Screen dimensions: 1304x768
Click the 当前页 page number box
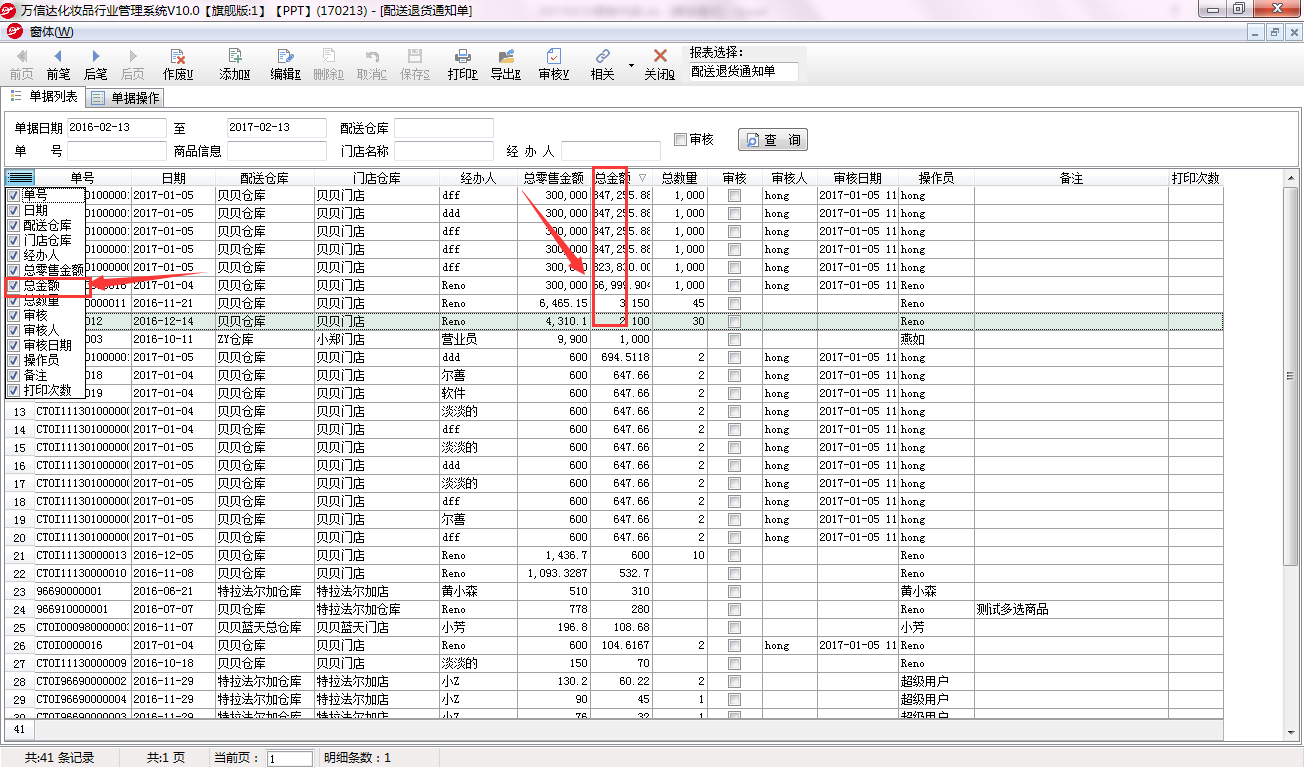[290, 759]
